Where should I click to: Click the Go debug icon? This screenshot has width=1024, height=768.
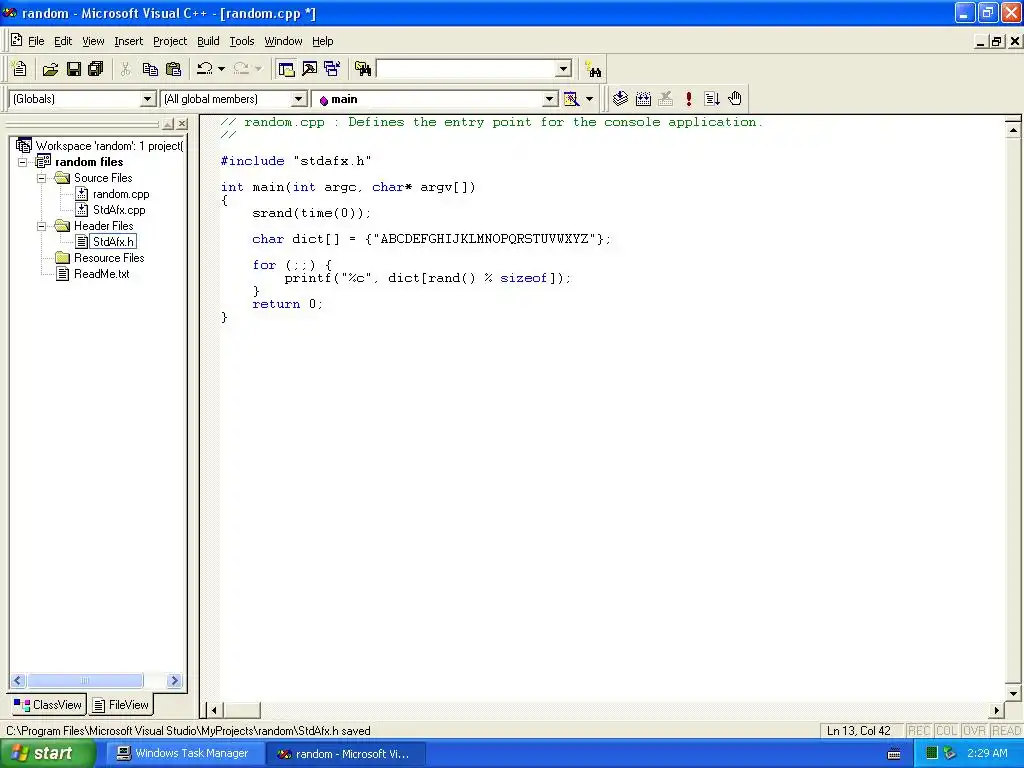click(x=712, y=99)
